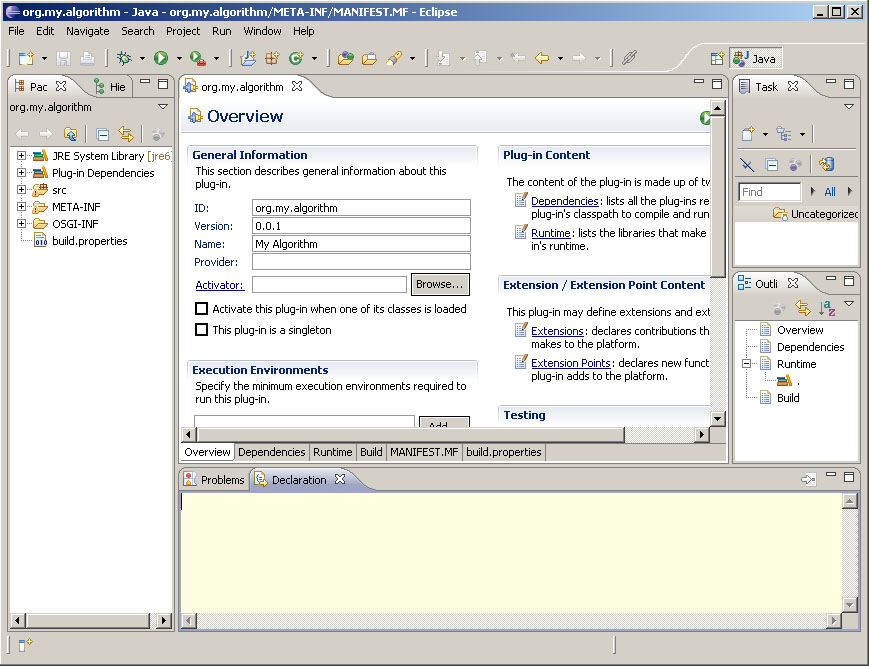Click the Activator hyperlink label
Image resolution: width=869 pixels, height=666 pixels.
(x=219, y=285)
